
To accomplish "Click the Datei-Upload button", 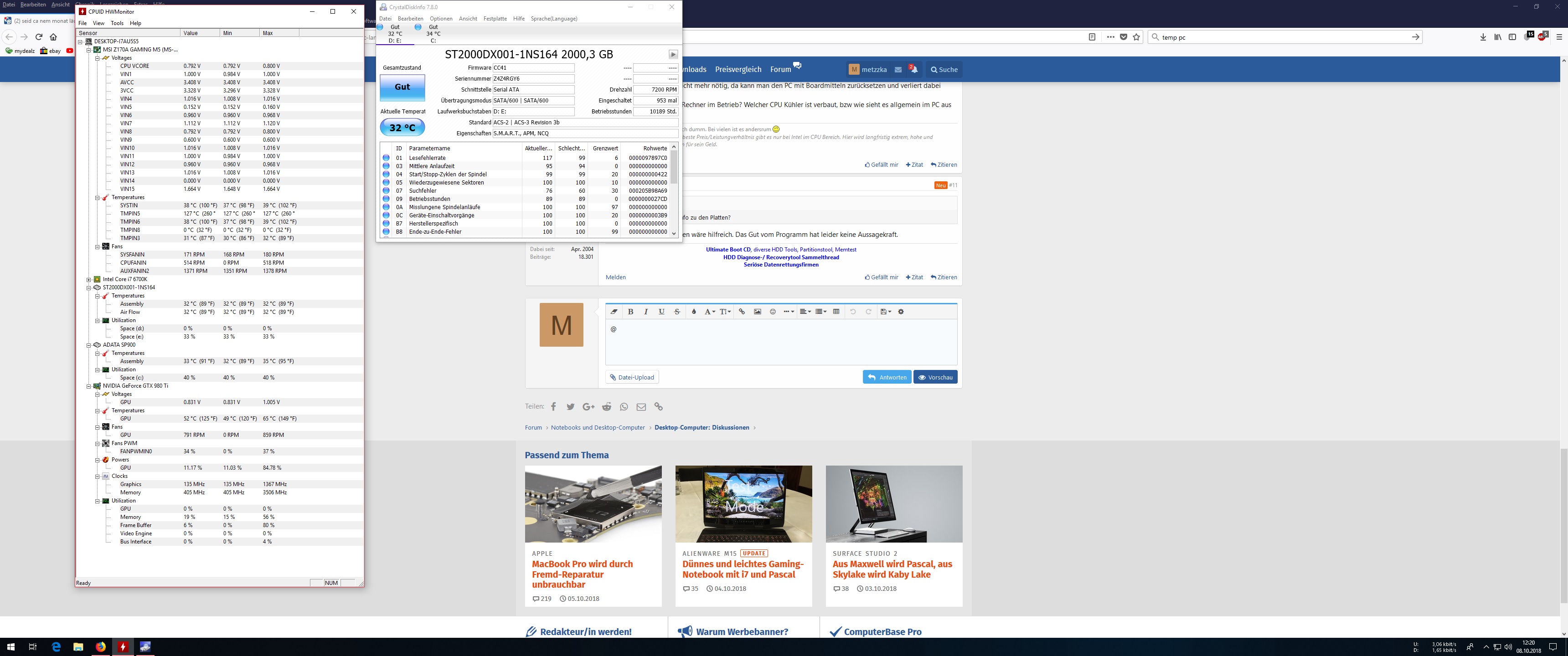I will tap(632, 377).
